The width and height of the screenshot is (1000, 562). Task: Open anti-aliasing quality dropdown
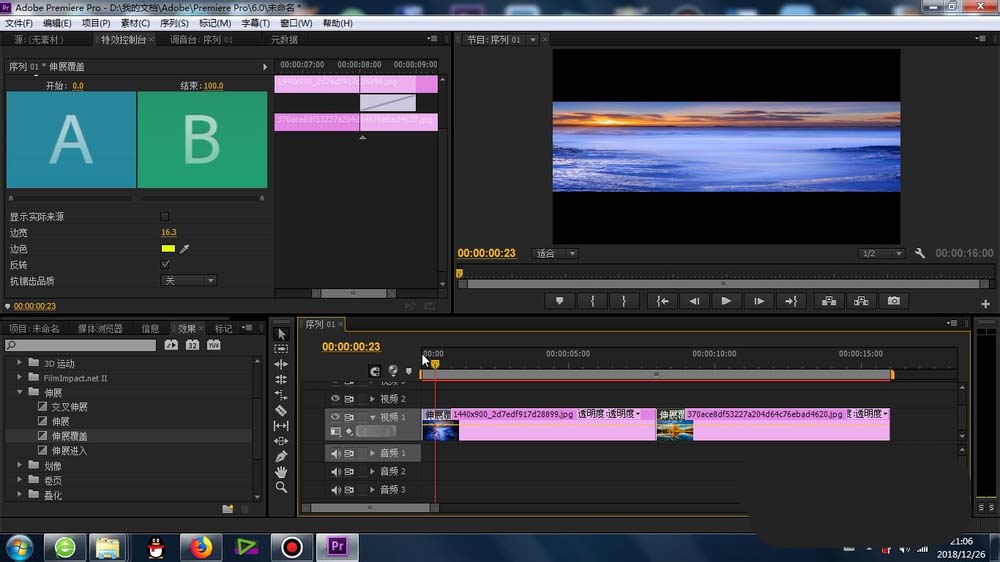click(188, 281)
